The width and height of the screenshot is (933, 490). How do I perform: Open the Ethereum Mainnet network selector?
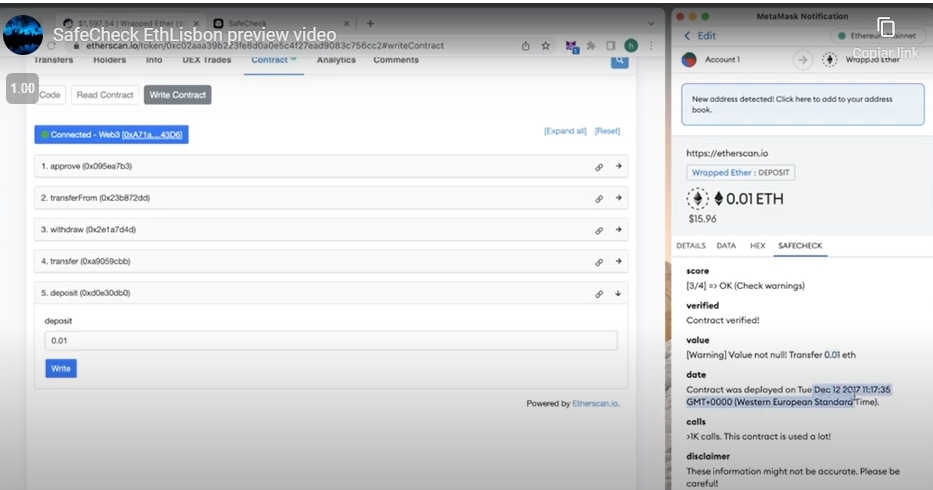coord(876,36)
